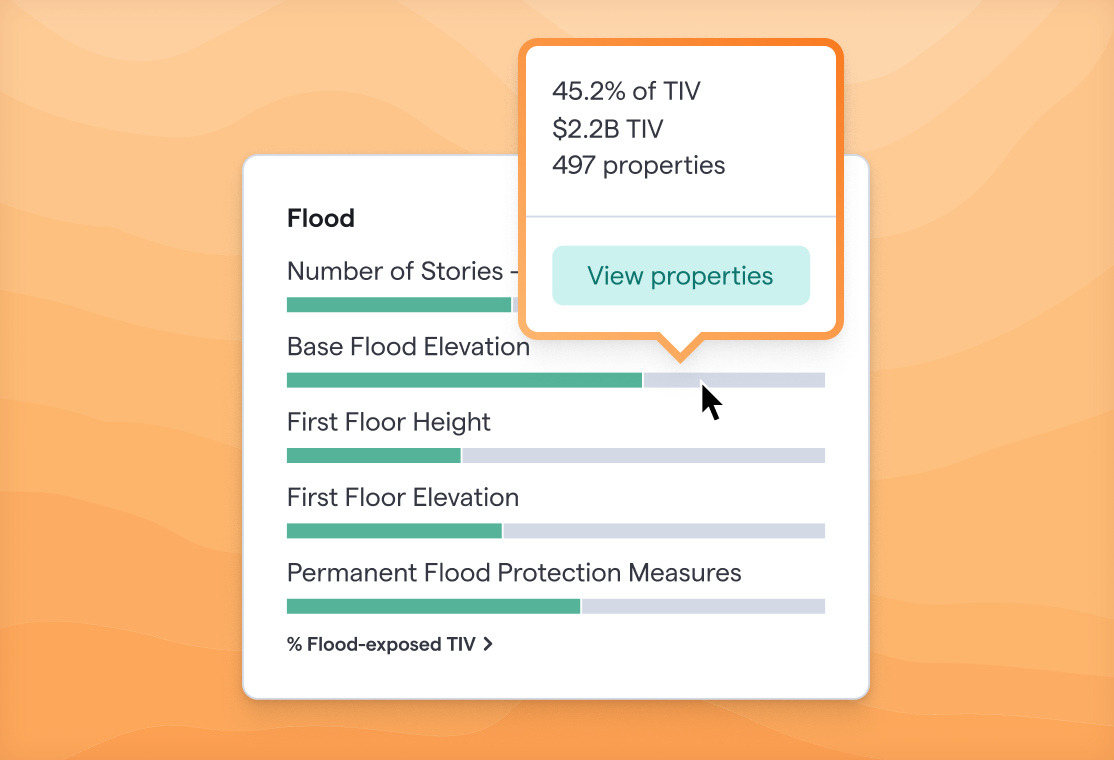
Task: Click the First Floor Height label
Action: tap(389, 422)
